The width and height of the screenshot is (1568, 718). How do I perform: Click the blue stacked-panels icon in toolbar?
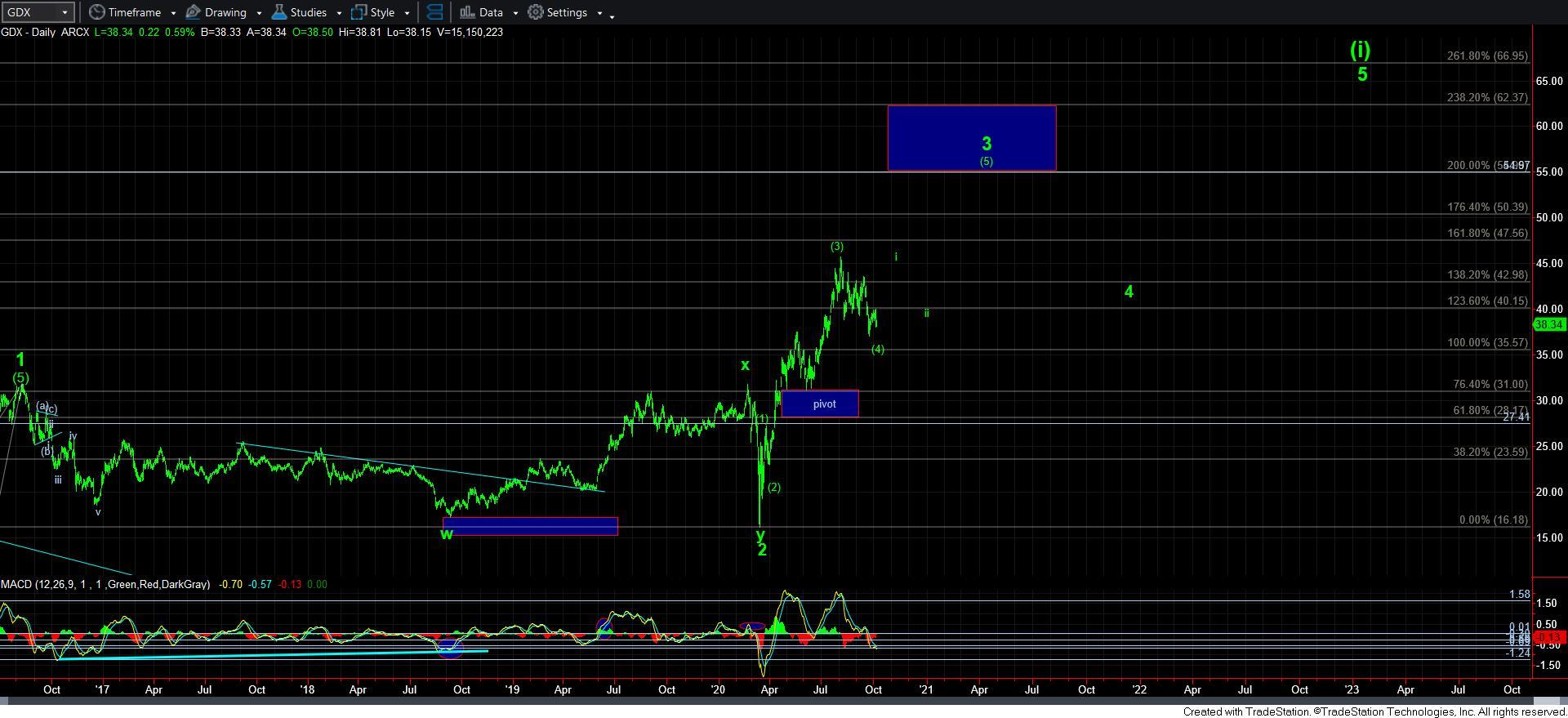point(434,12)
